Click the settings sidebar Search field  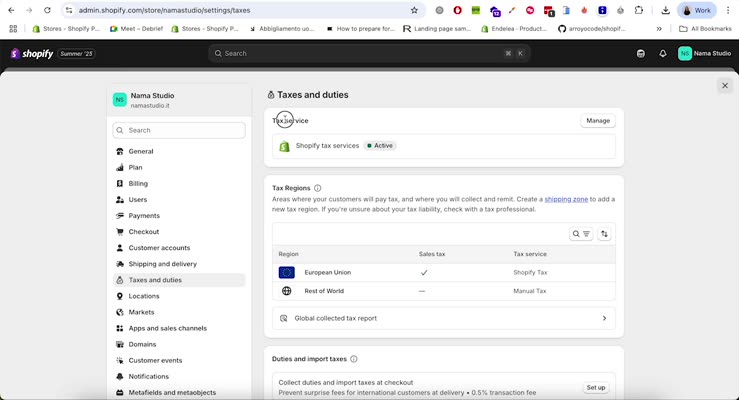pos(179,131)
